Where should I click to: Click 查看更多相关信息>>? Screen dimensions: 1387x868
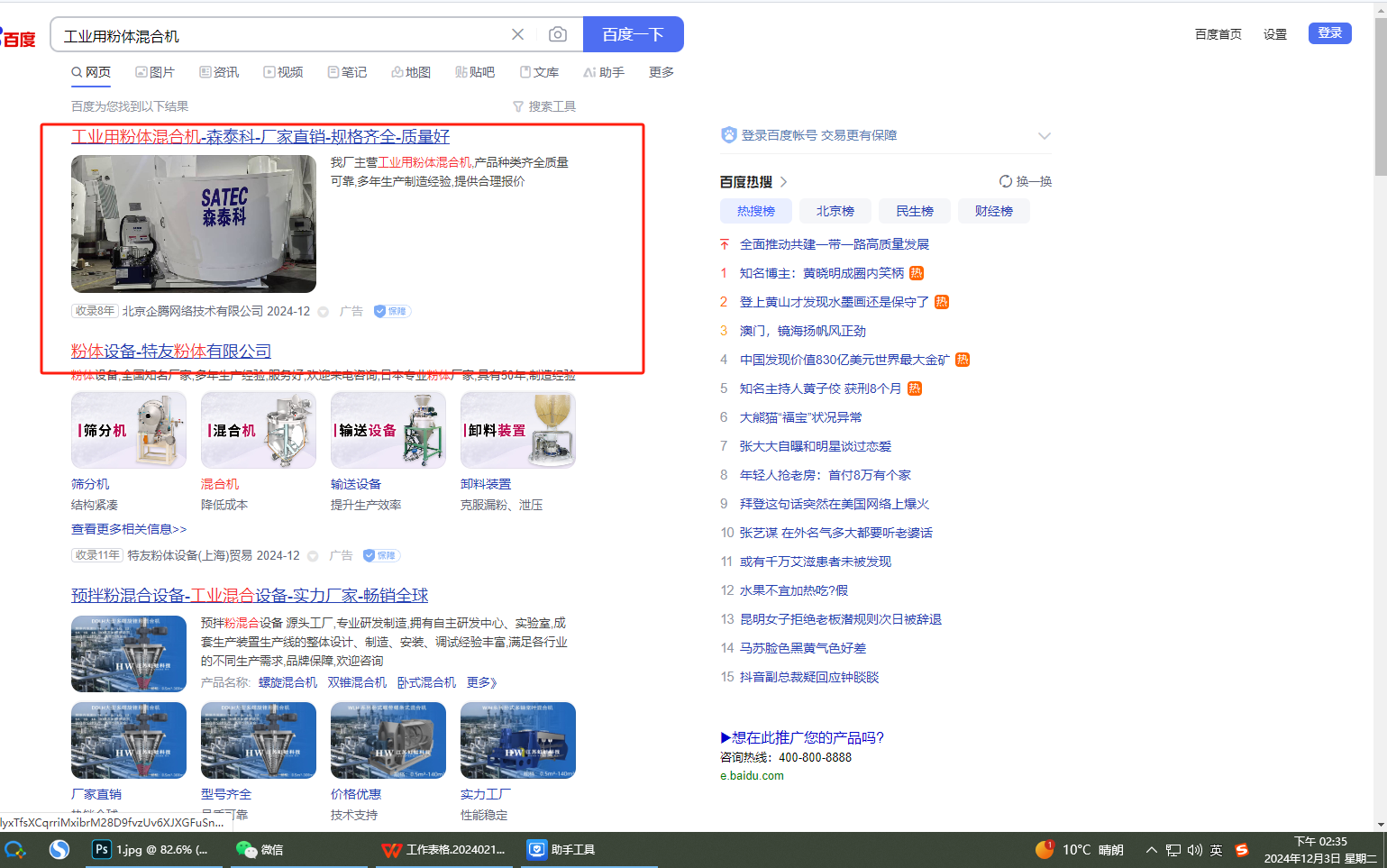[x=129, y=529]
